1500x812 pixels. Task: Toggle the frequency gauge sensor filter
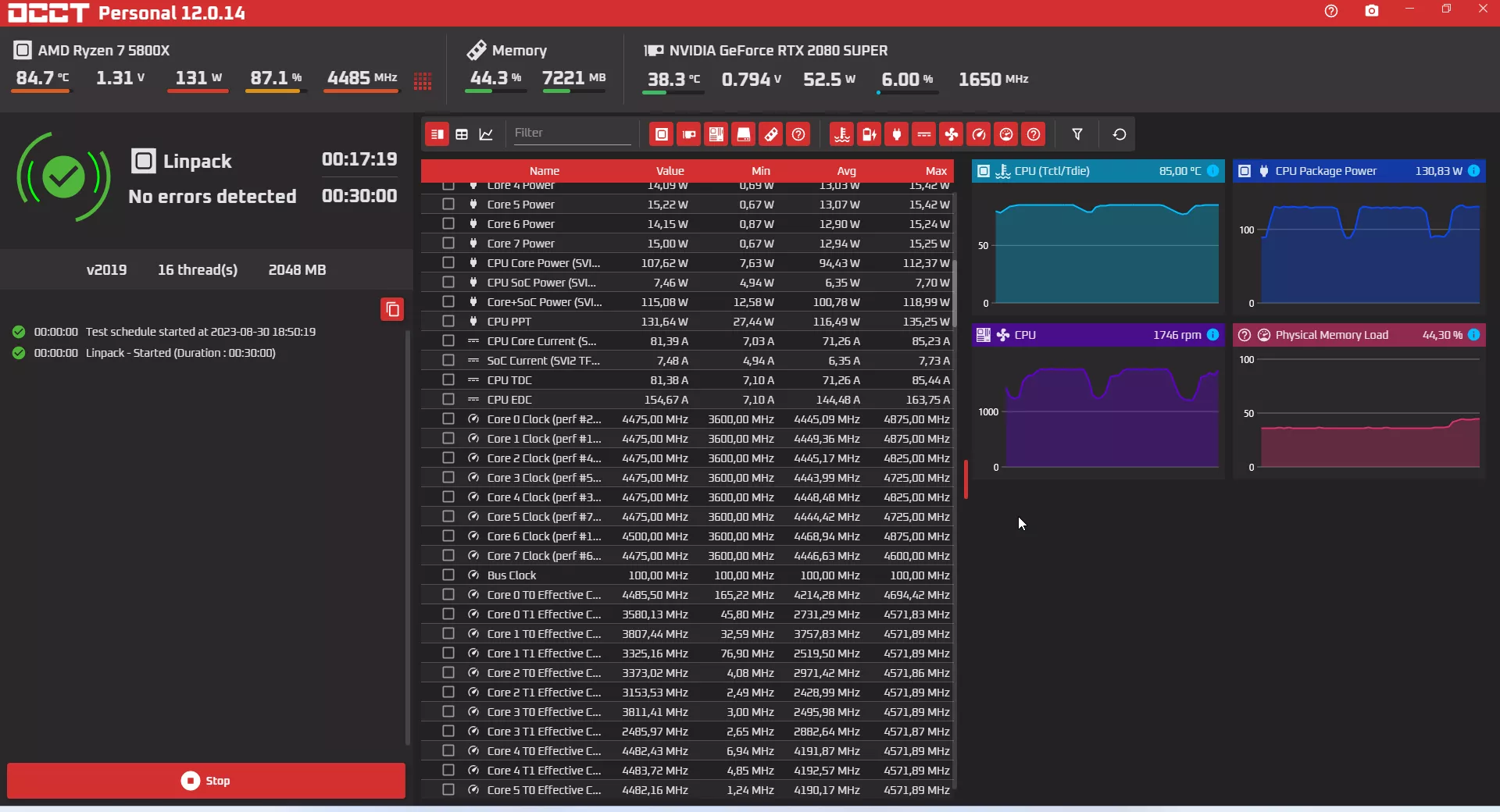click(979, 134)
